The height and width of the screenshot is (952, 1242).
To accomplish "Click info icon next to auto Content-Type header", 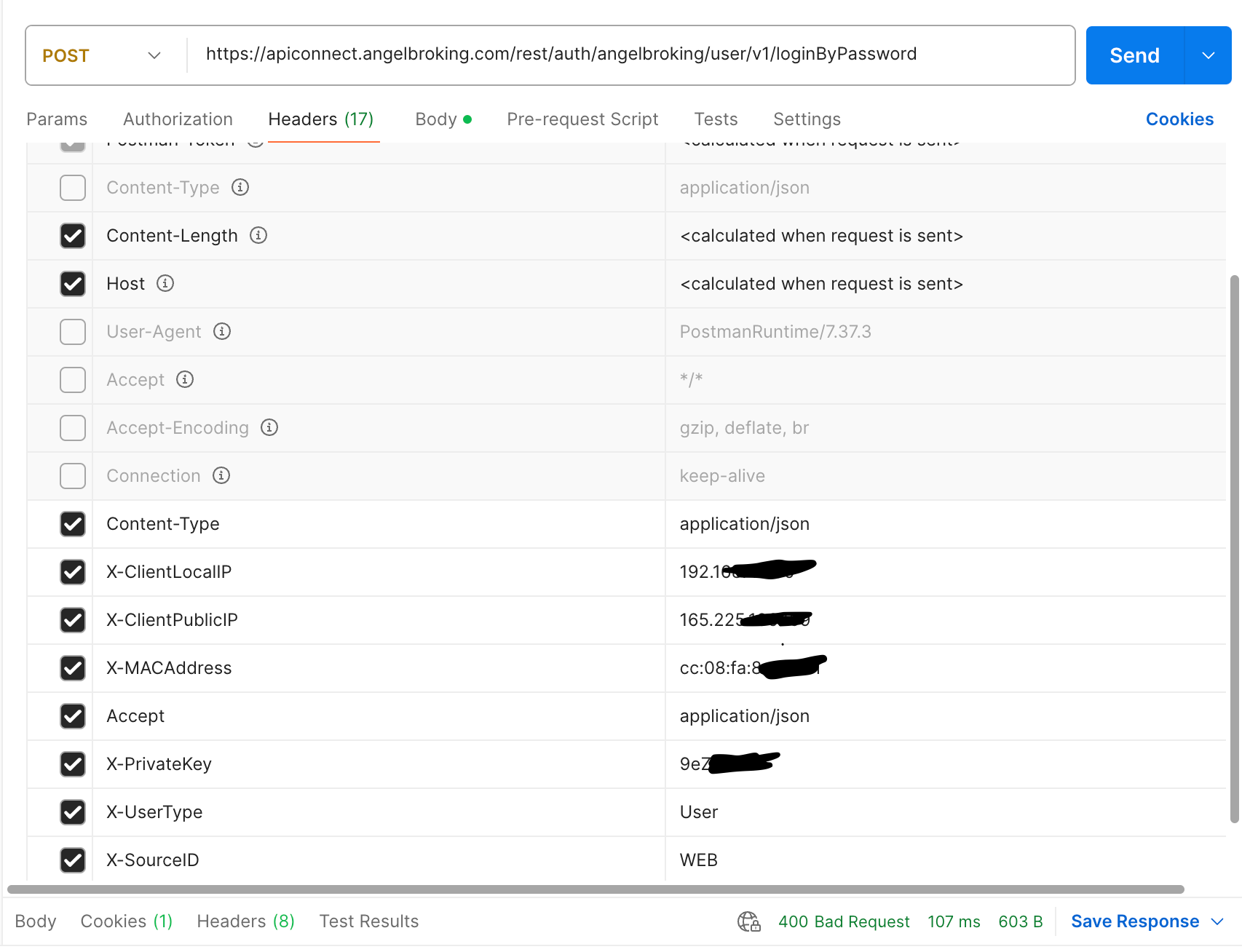I will [240, 187].
